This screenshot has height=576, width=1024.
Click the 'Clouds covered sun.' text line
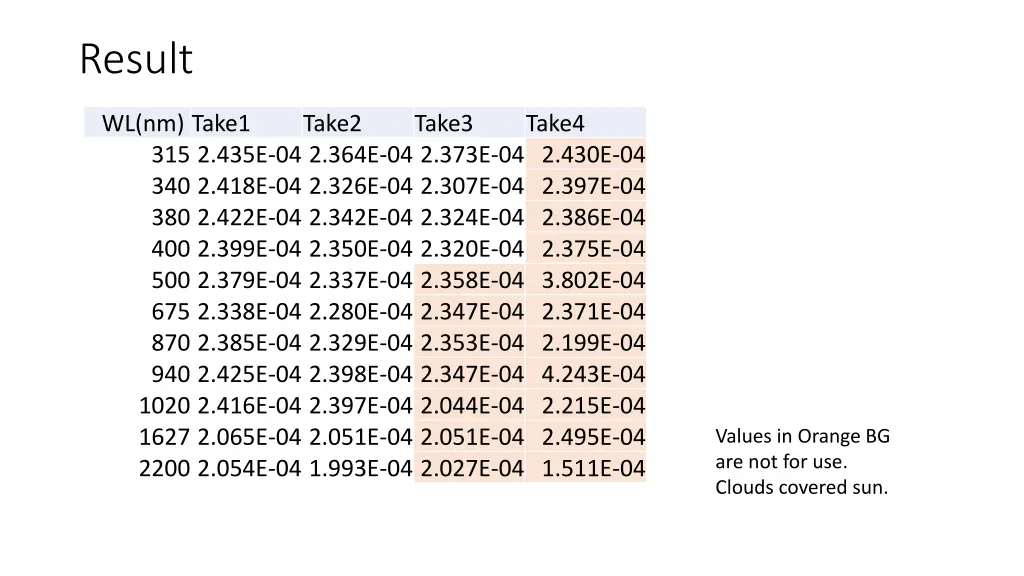coord(801,487)
